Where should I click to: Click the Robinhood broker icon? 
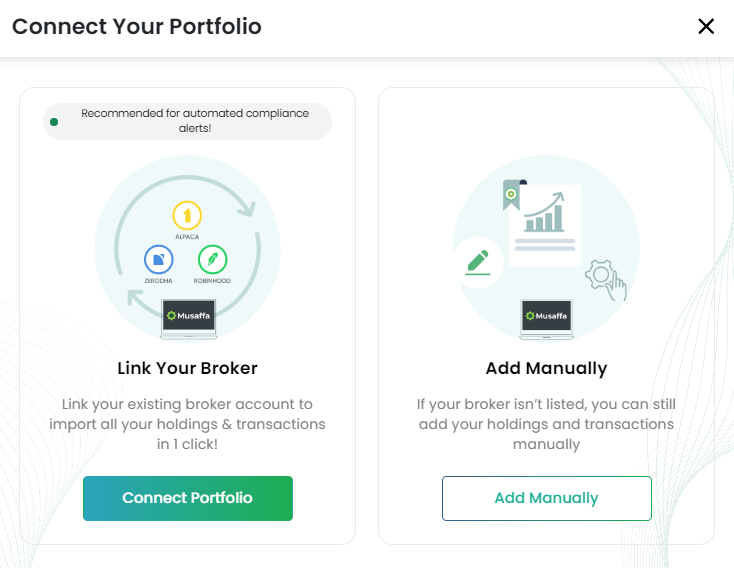coord(213,260)
